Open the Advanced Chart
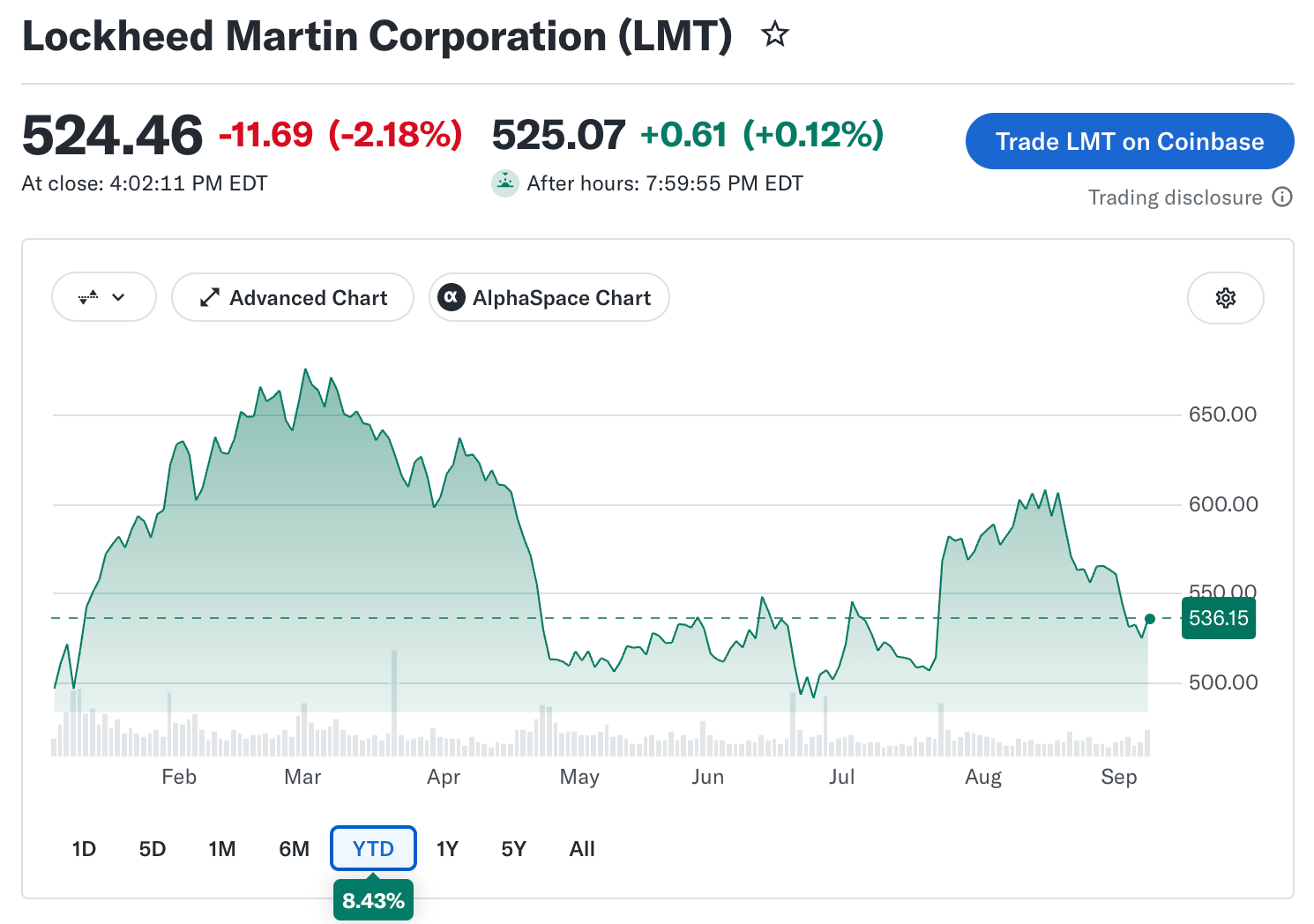 (293, 298)
